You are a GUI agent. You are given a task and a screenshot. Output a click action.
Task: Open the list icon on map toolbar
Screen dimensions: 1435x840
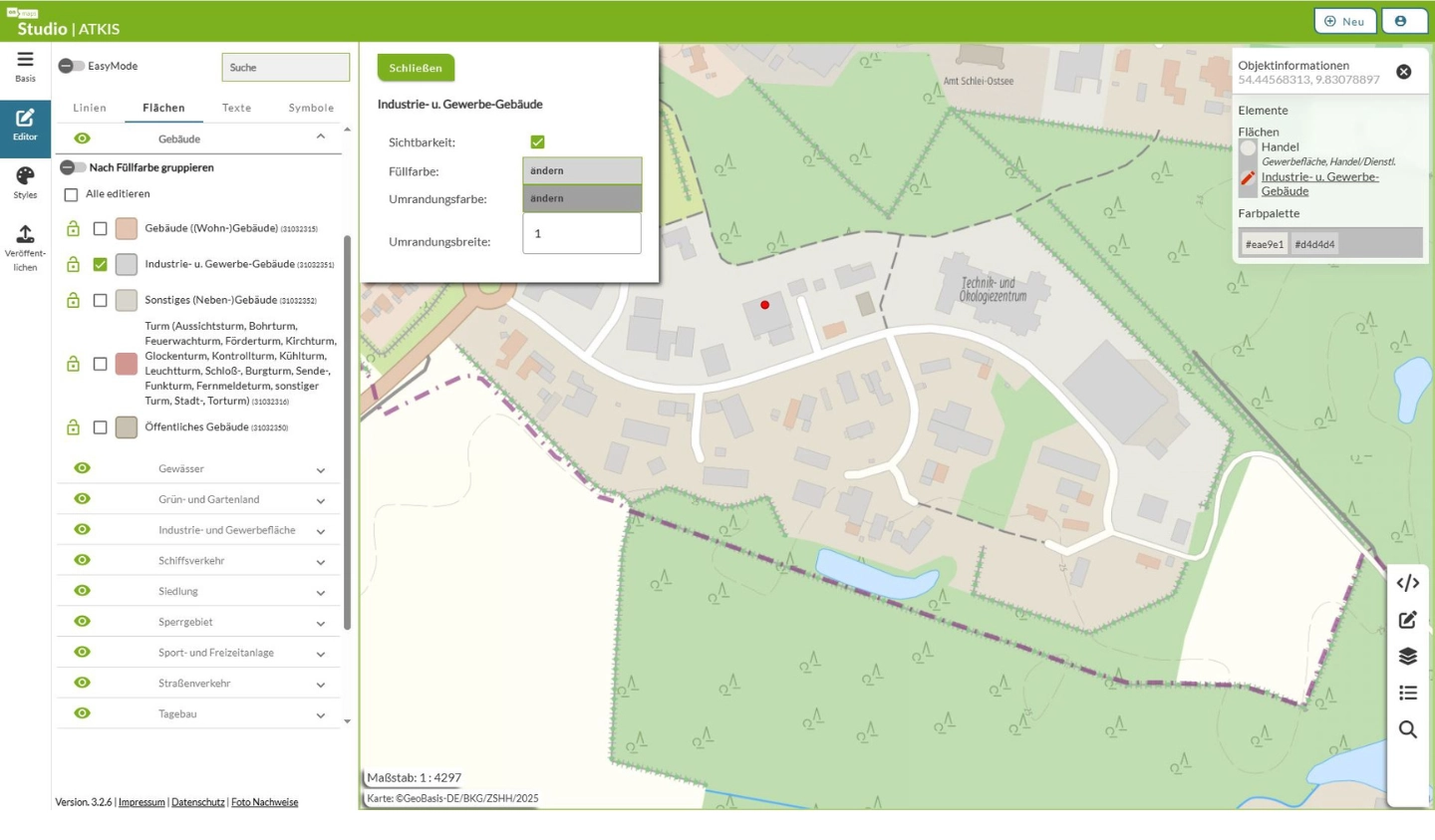1407,693
